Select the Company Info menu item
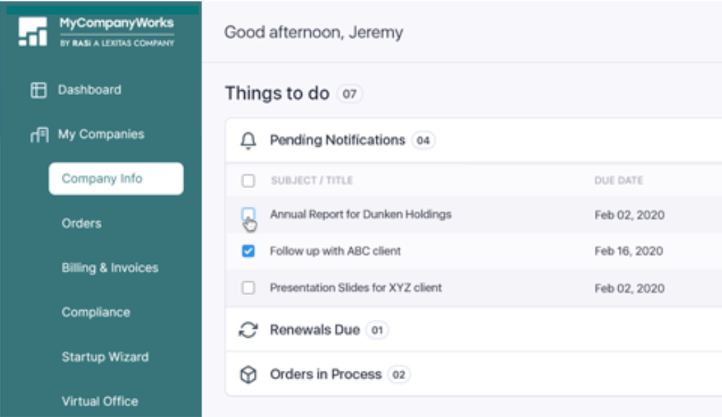722x417 pixels. (x=116, y=179)
